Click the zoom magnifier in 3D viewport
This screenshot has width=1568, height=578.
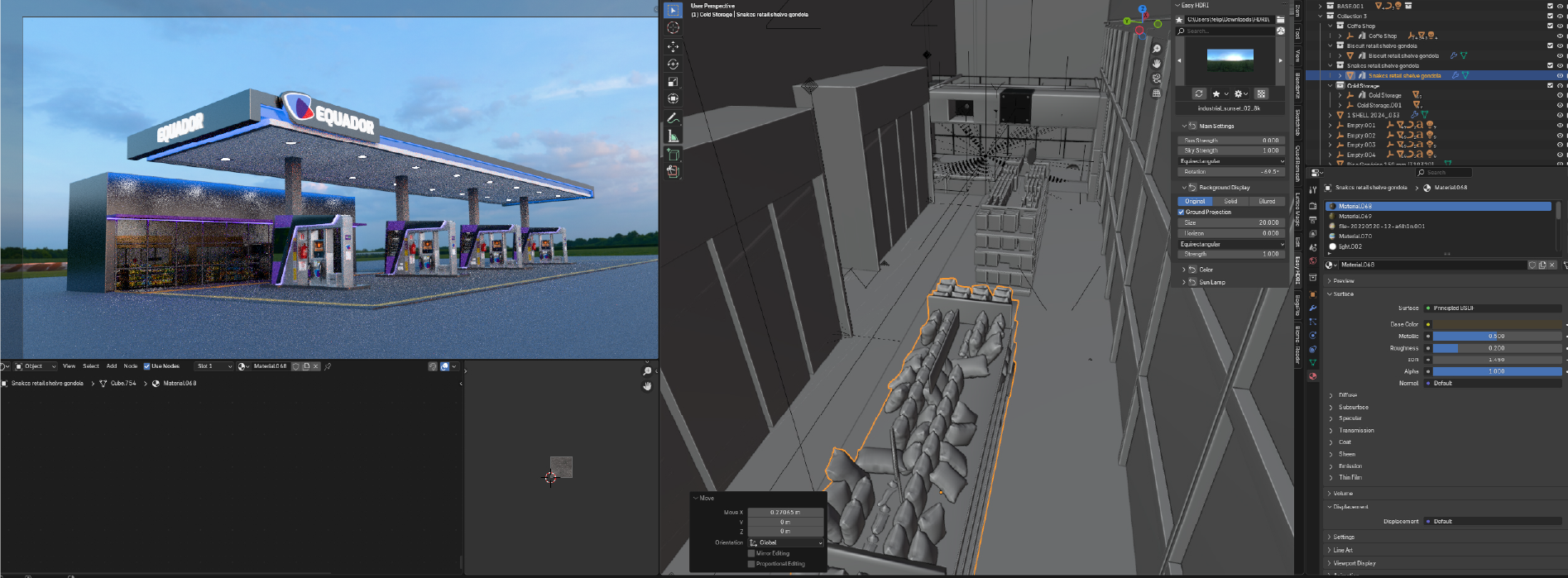(1157, 49)
